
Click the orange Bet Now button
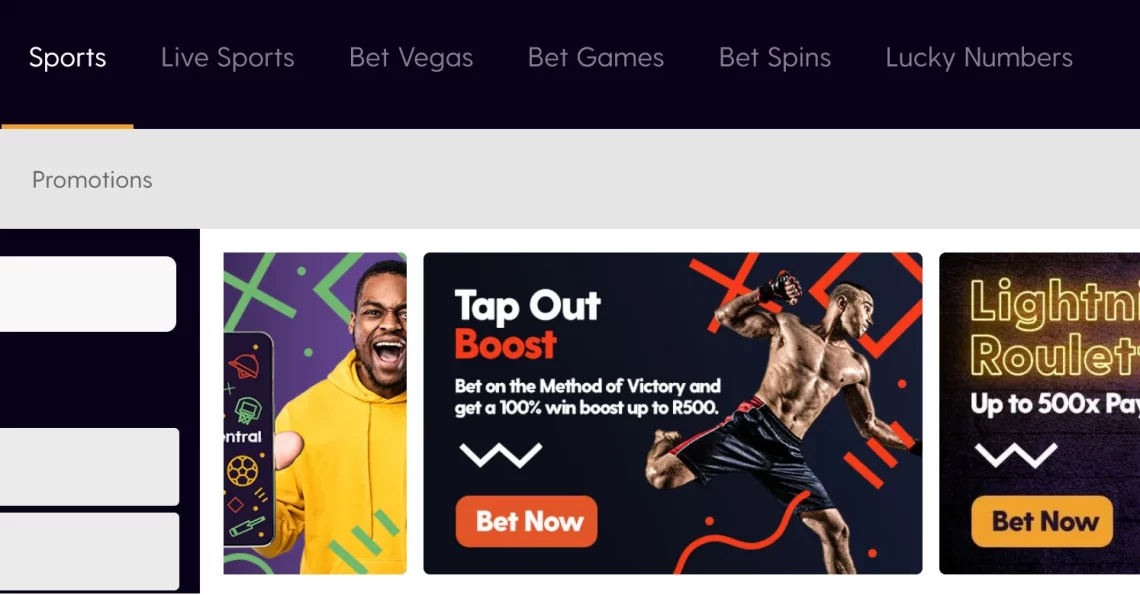click(x=526, y=522)
